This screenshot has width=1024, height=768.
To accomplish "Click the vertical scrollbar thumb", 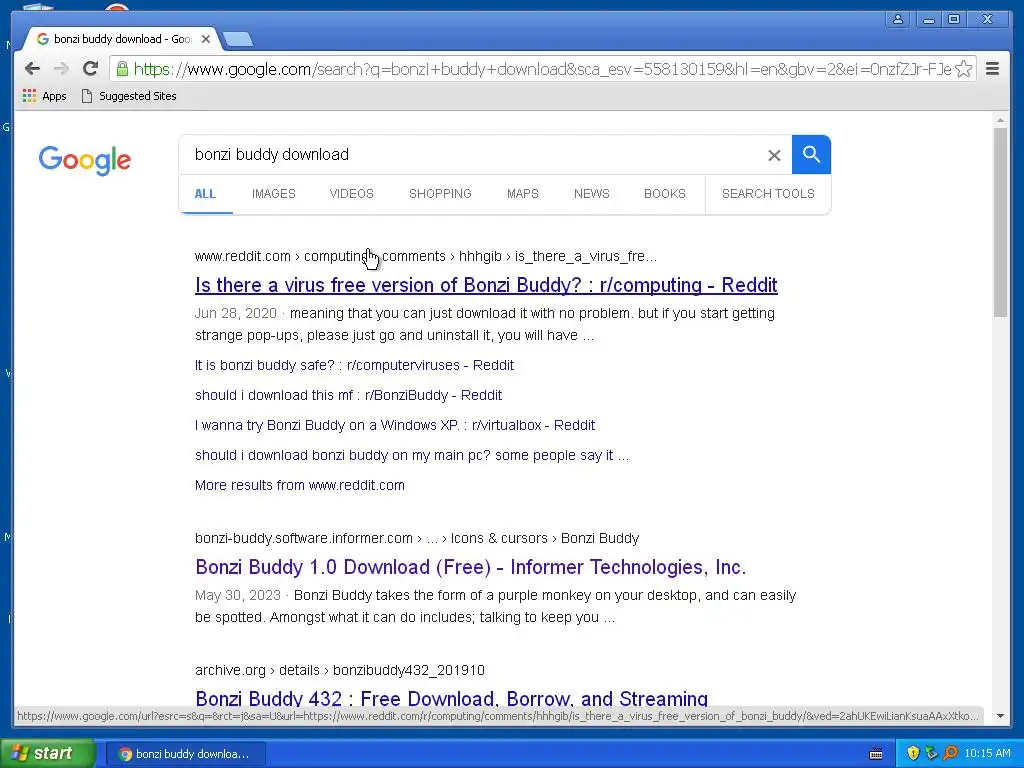I will click(1000, 222).
